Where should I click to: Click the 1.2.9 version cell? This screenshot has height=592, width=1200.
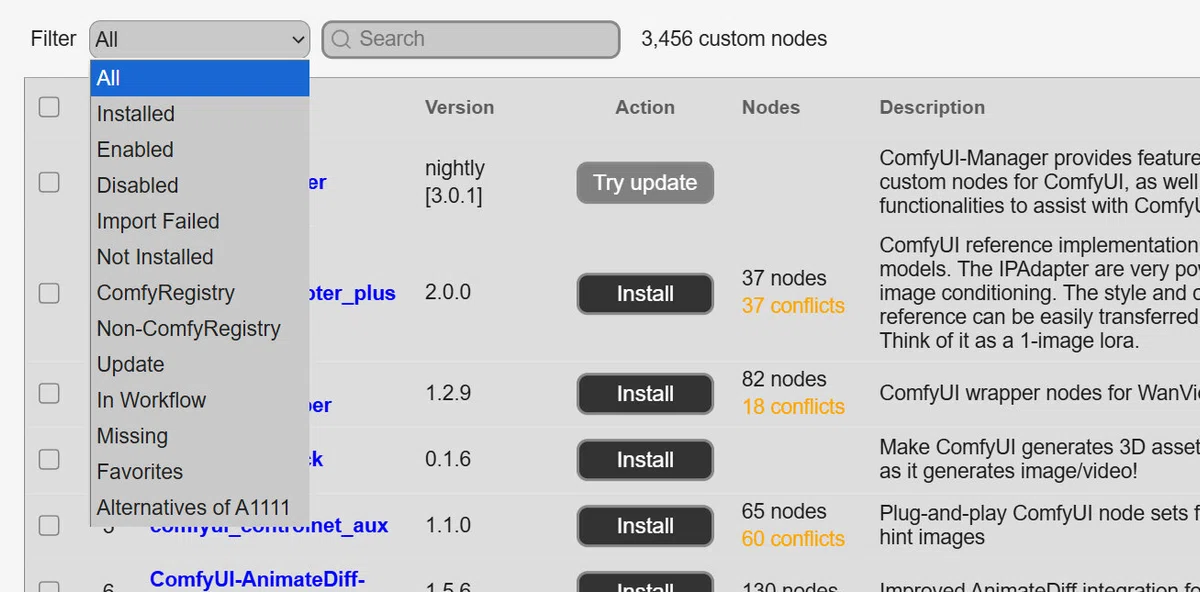pyautogui.click(x=448, y=393)
